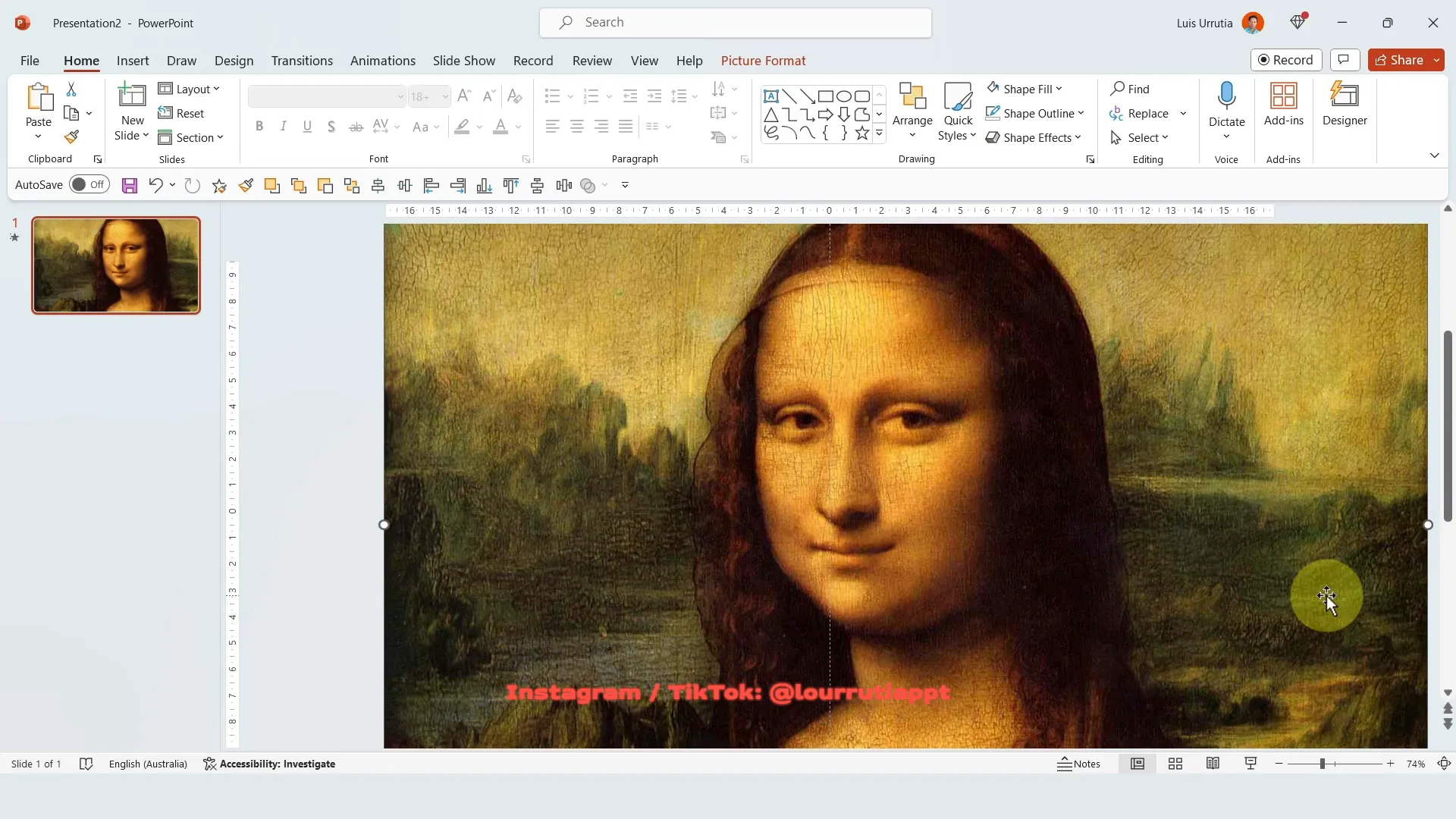The width and height of the screenshot is (1456, 819).
Task: Click the Undo arrow icon
Action: pos(155,185)
